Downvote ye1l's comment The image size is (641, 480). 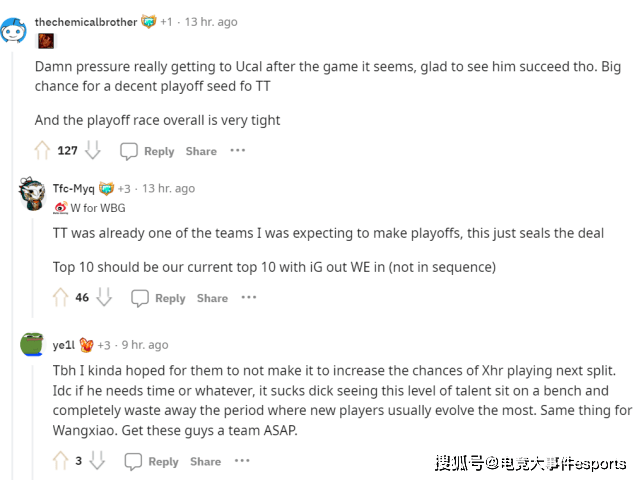click(x=96, y=461)
